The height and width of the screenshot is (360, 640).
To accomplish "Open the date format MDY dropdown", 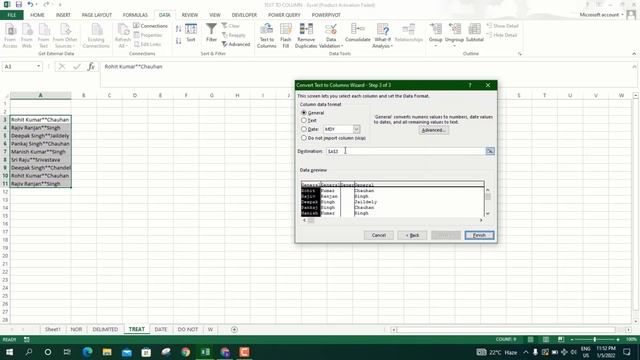I will point(356,129).
